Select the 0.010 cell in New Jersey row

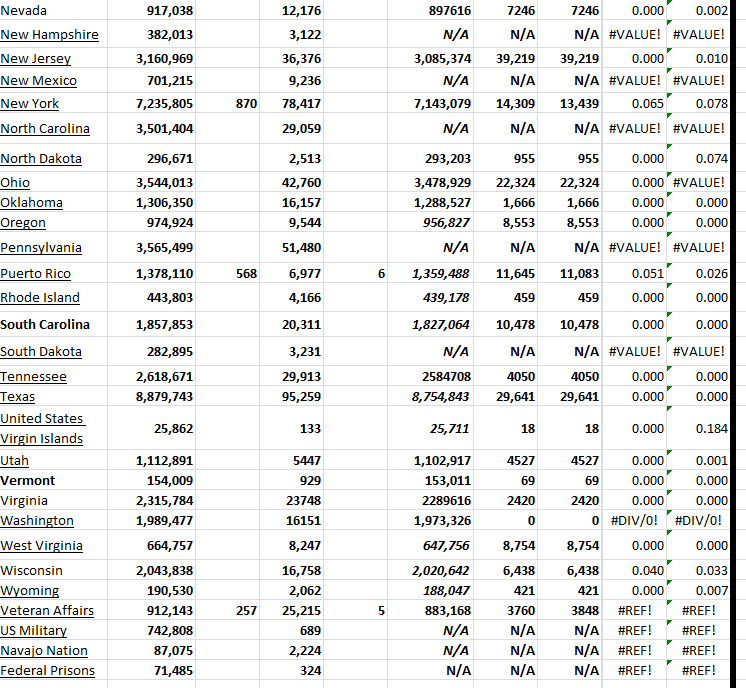point(698,59)
